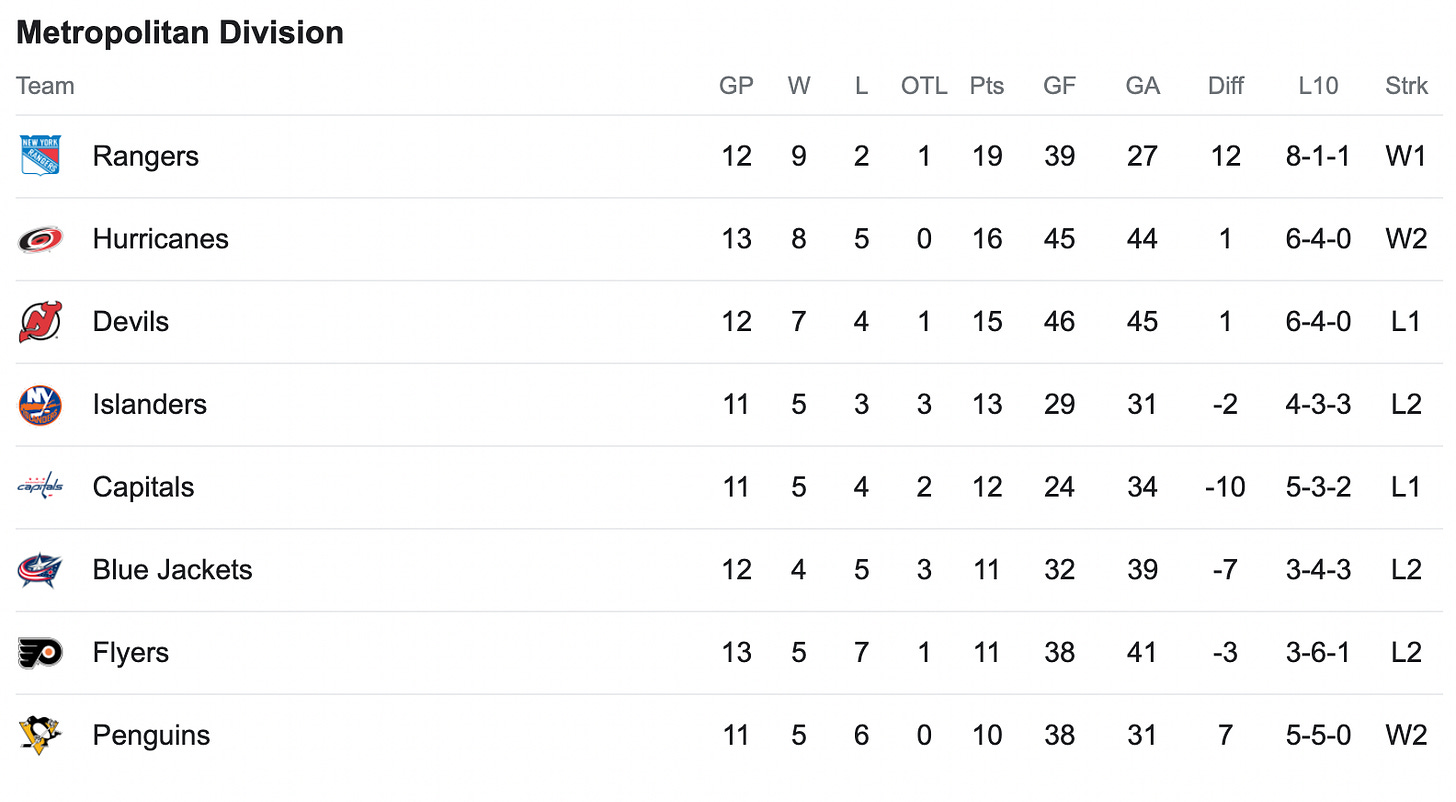Click the OTL column header
Image resolution: width=1456 pixels, height=802 pixels.
(x=923, y=86)
